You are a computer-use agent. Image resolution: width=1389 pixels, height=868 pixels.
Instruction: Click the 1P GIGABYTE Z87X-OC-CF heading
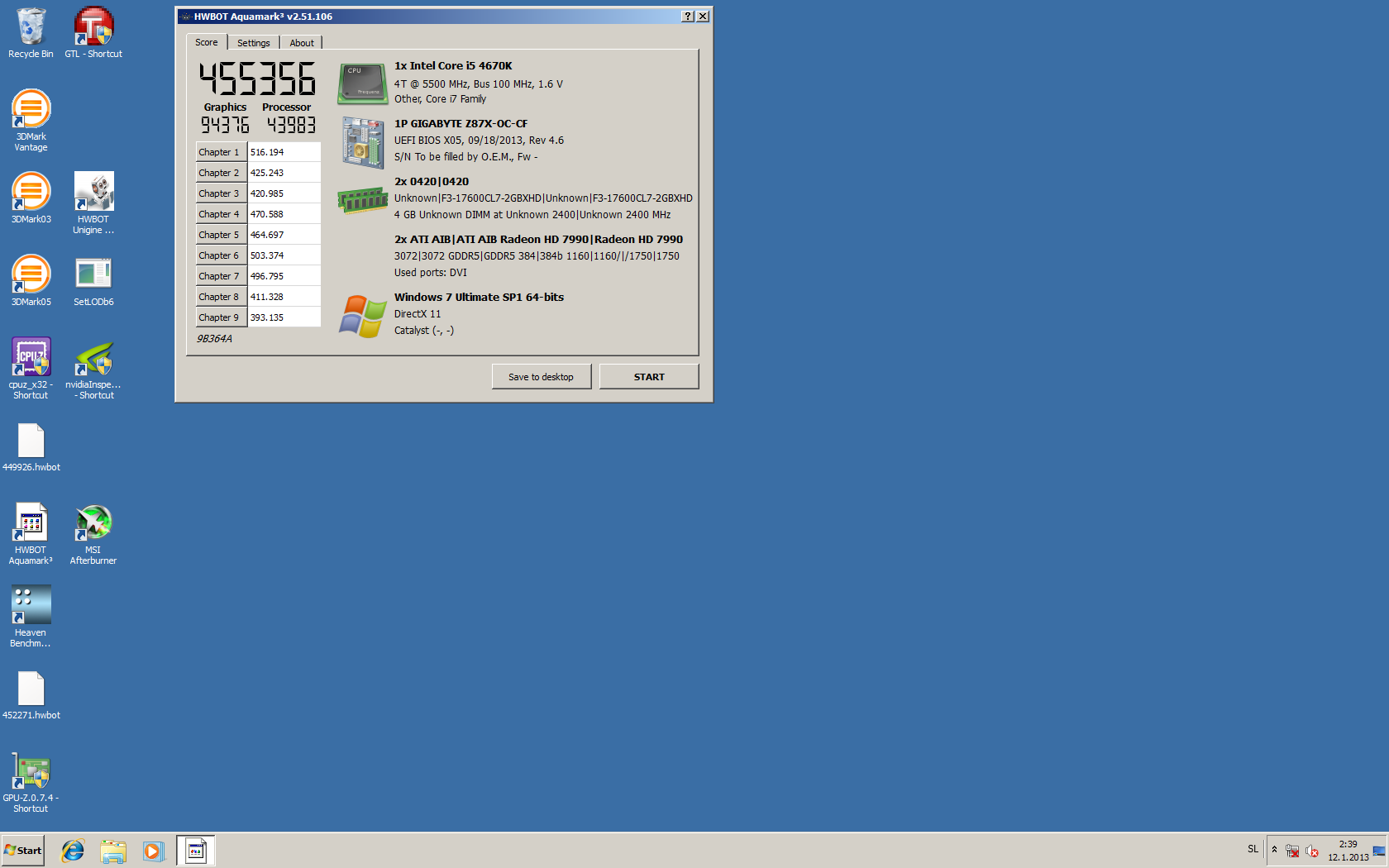tap(461, 124)
